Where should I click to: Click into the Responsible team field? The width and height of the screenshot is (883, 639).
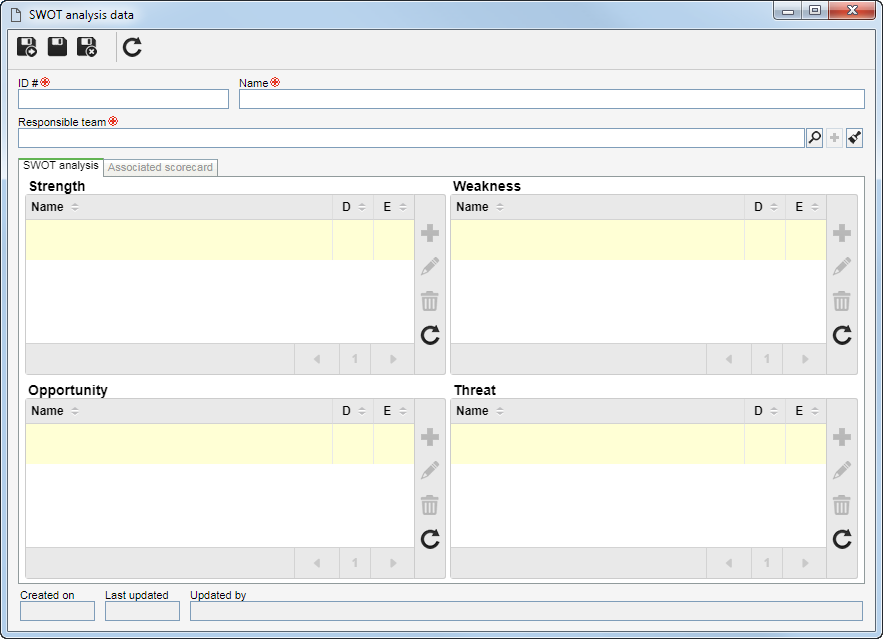[x=411, y=138]
